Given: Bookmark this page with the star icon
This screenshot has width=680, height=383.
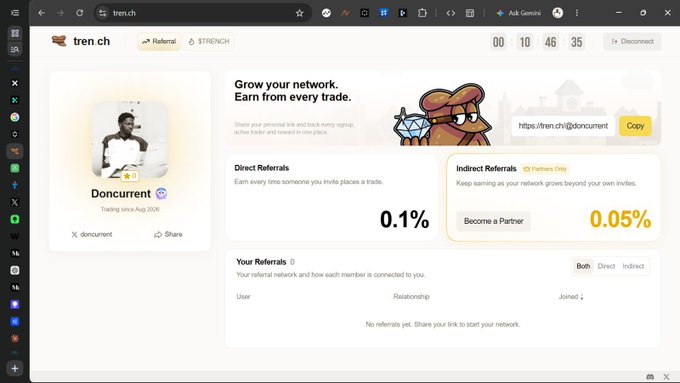Looking at the screenshot, I should (299, 13).
